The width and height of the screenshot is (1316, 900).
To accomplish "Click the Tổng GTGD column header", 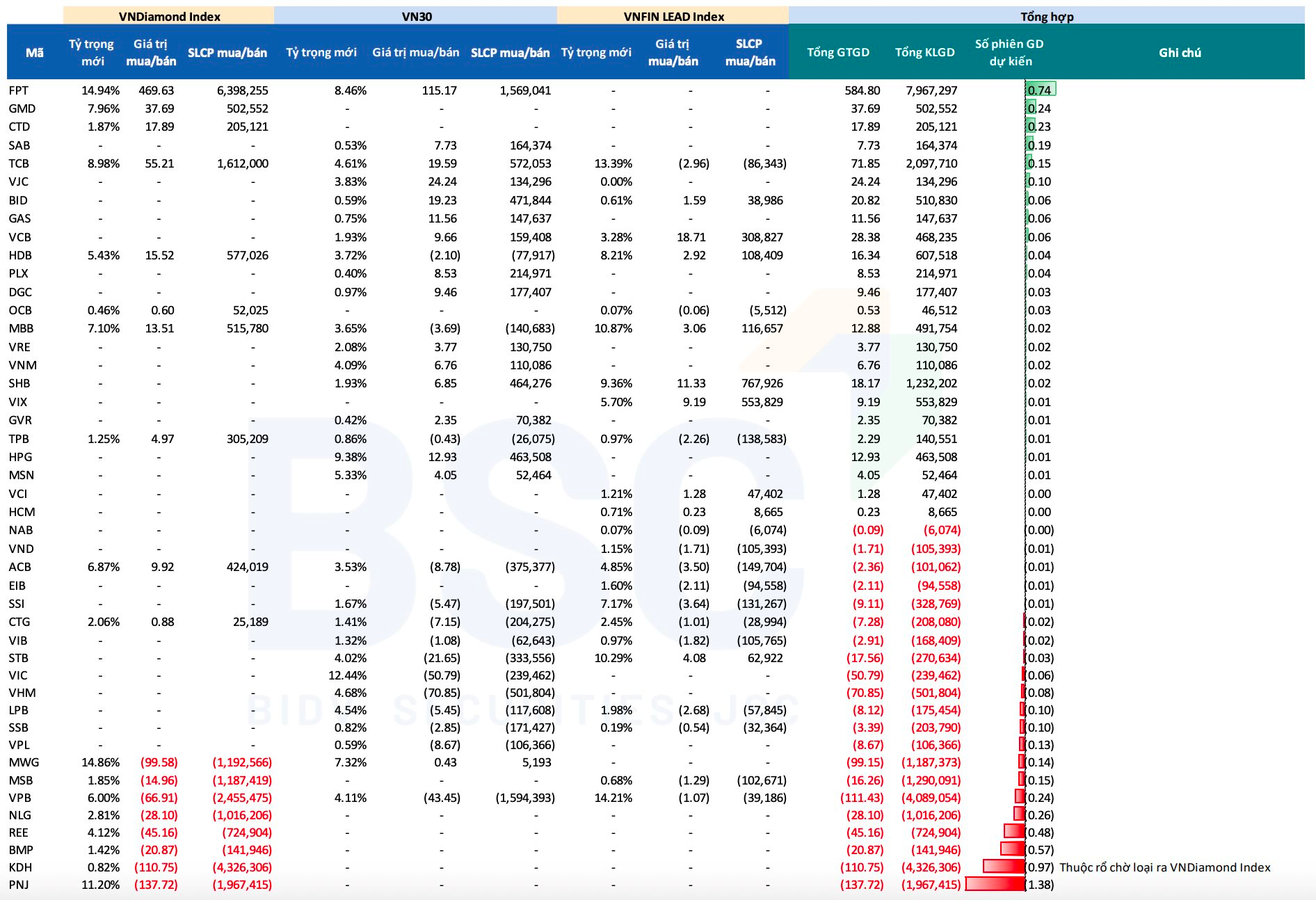I will [838, 51].
